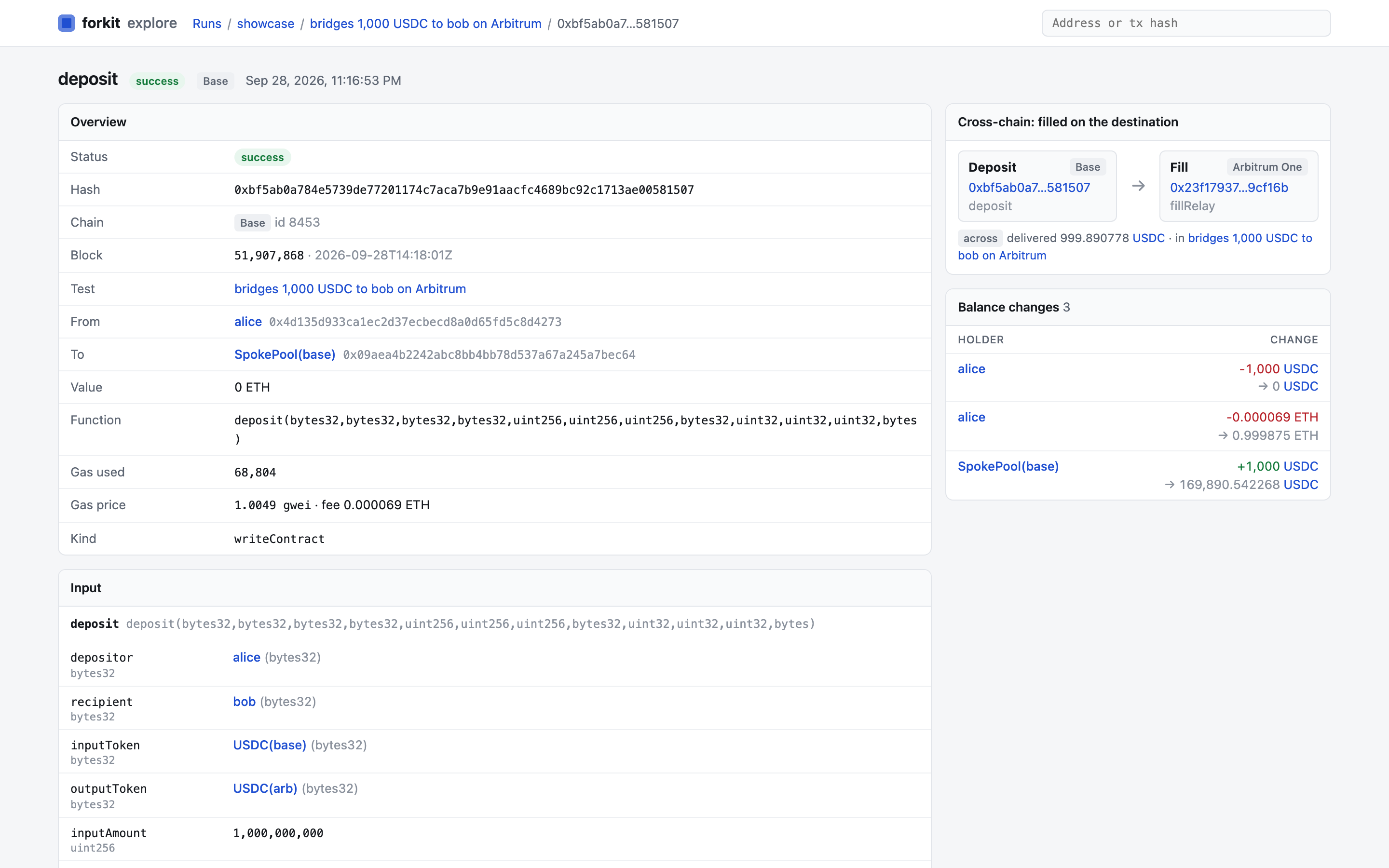Click inputAmount value 1,000,000,000
The height and width of the screenshot is (868, 1389).
pyautogui.click(x=278, y=833)
